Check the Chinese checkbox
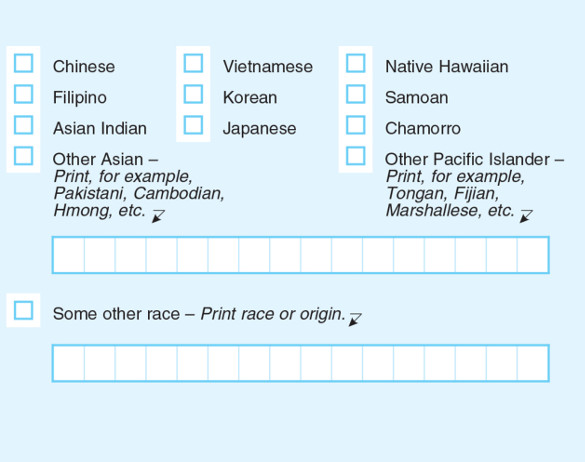 coord(24,63)
